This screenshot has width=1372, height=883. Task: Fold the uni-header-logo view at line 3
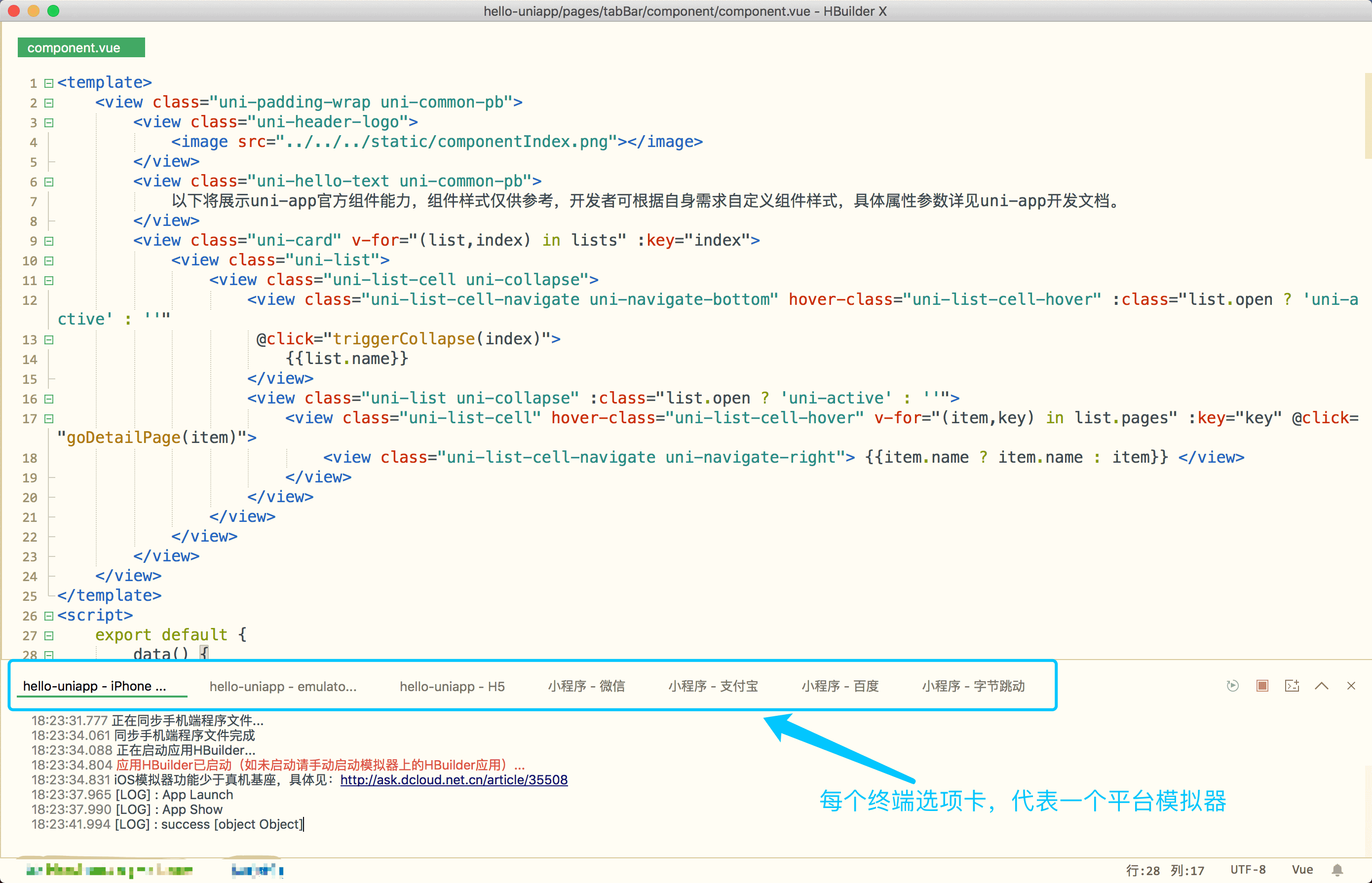click(x=49, y=123)
